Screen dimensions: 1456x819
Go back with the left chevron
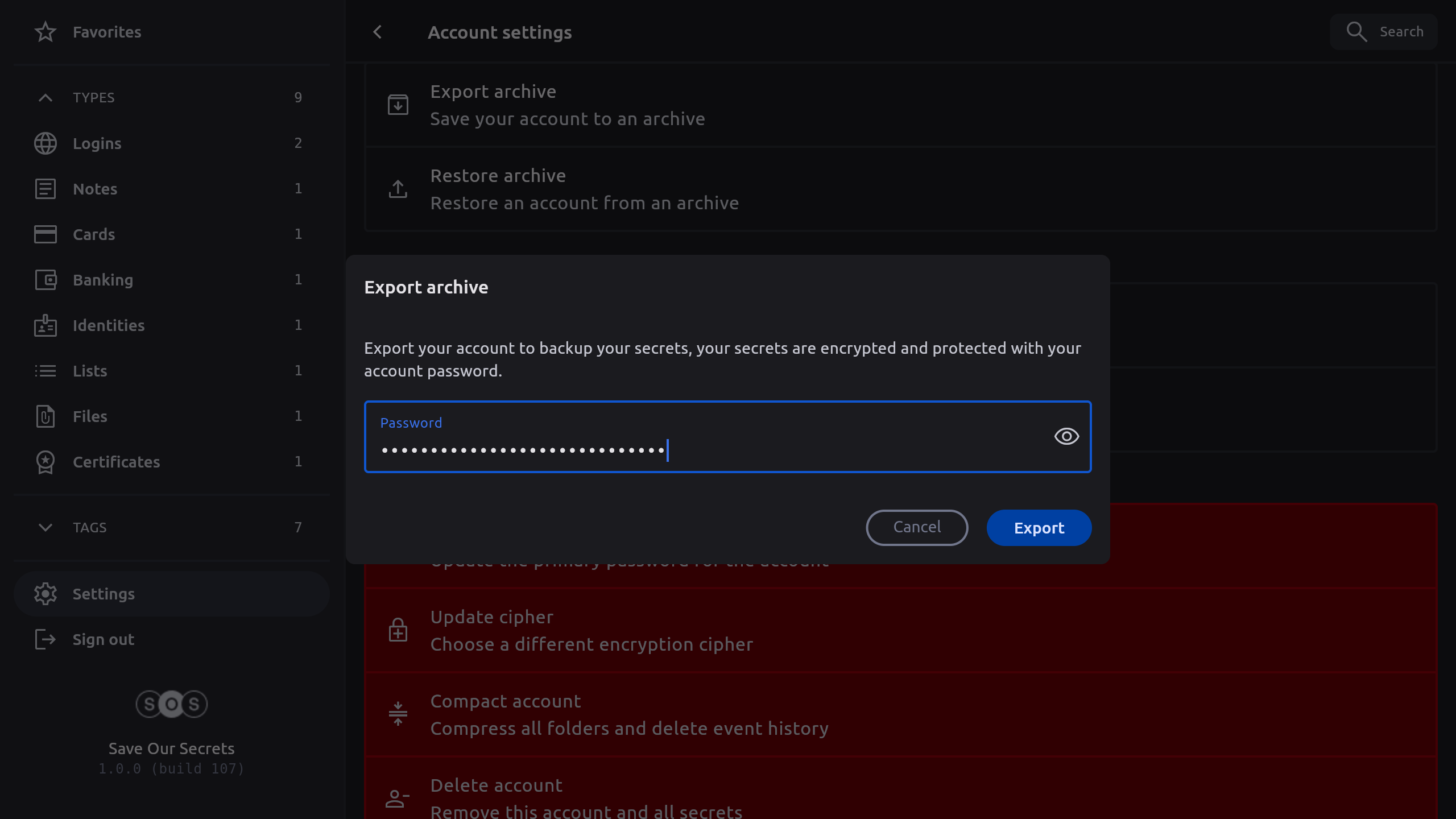click(378, 32)
